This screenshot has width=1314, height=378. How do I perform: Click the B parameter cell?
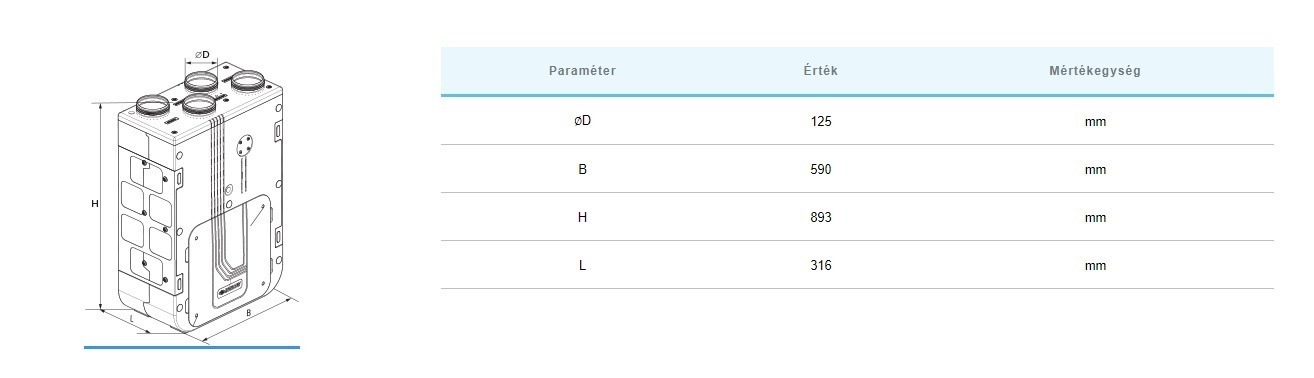point(582,169)
